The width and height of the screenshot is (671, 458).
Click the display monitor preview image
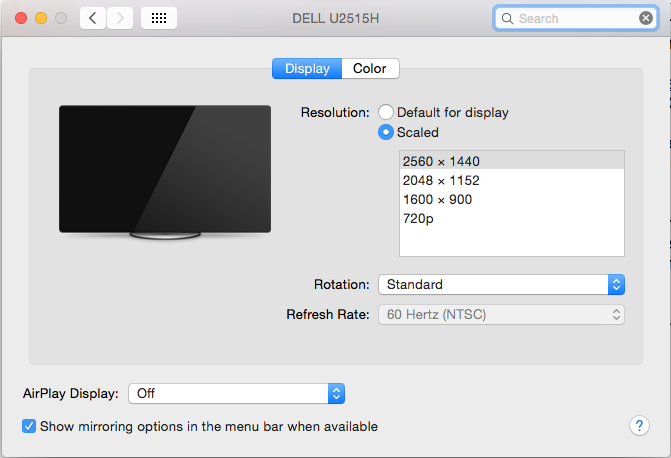pyautogui.click(x=165, y=172)
